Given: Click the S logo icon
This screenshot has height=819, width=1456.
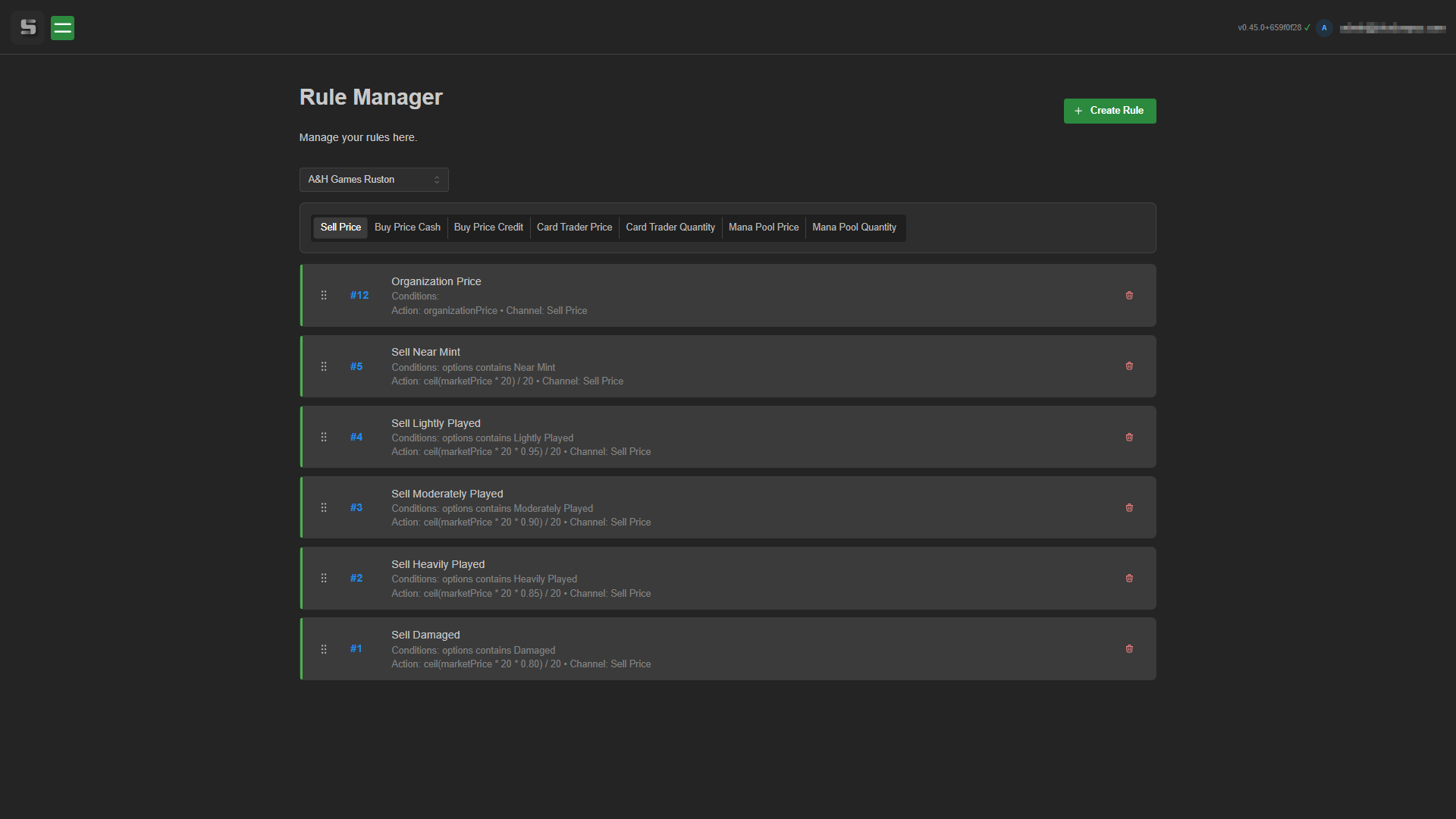Looking at the screenshot, I should tap(28, 28).
